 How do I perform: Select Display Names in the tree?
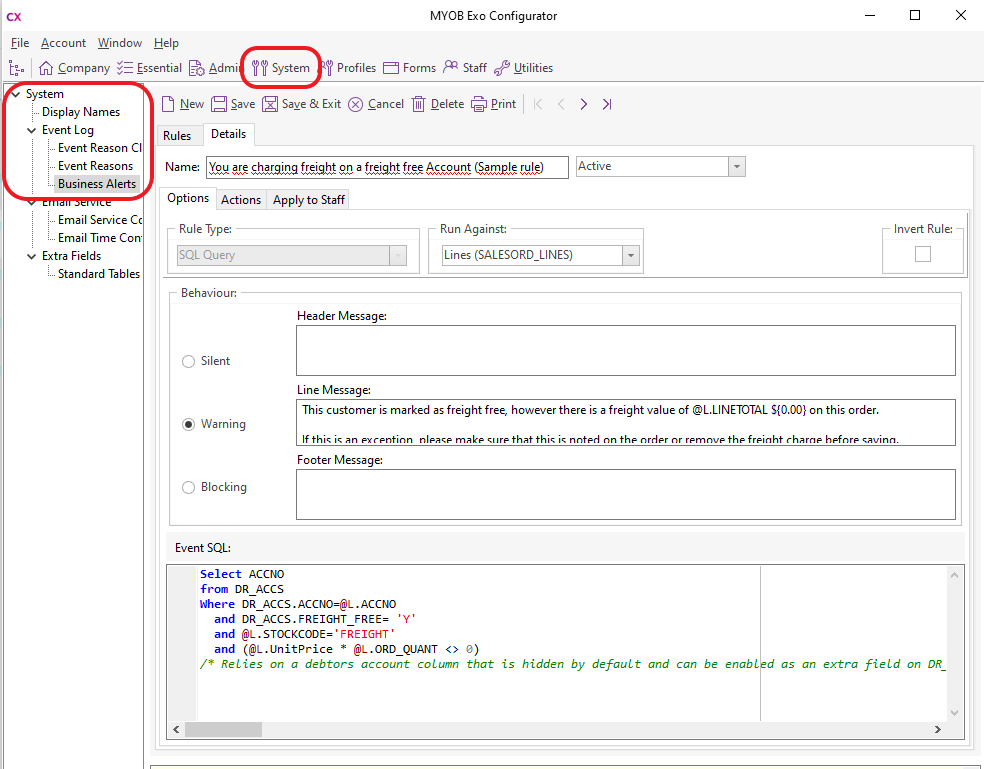tap(80, 112)
